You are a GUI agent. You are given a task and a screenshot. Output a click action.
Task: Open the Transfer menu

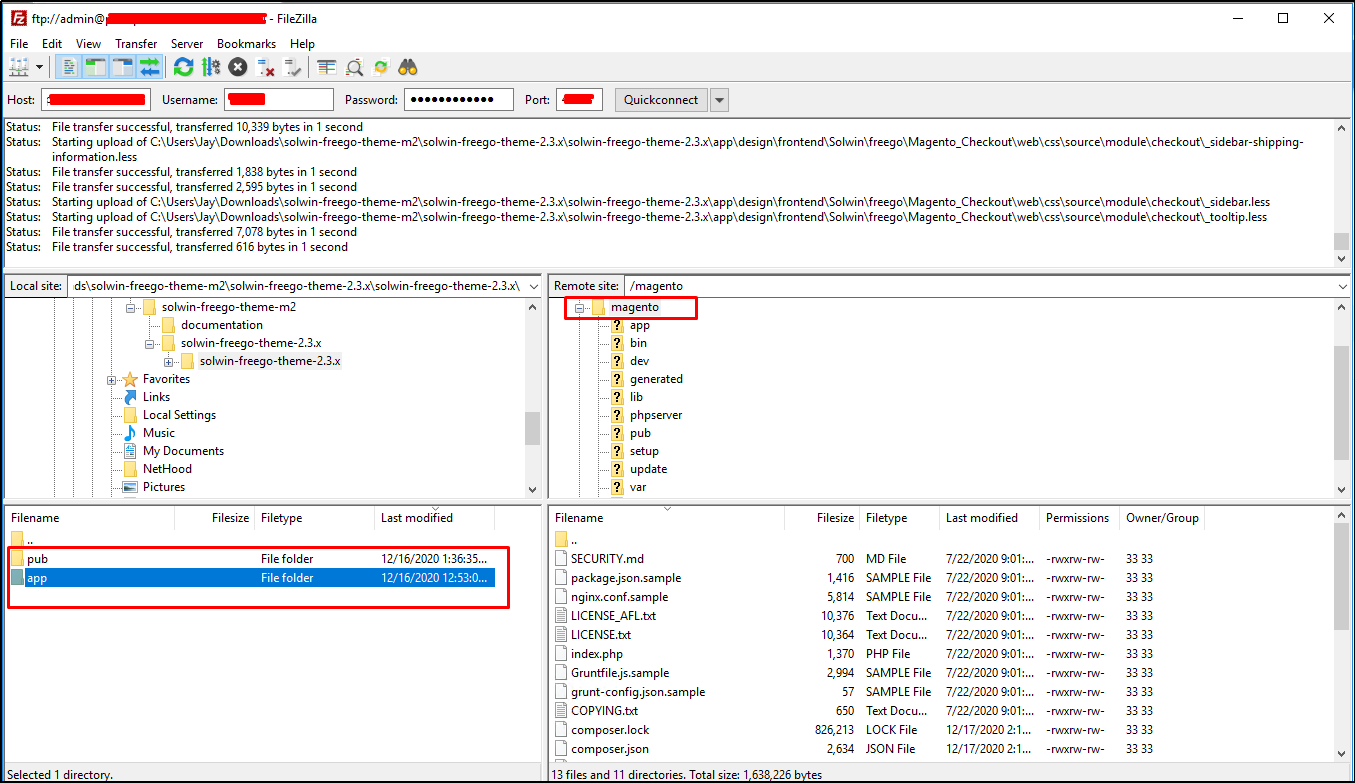coord(136,44)
